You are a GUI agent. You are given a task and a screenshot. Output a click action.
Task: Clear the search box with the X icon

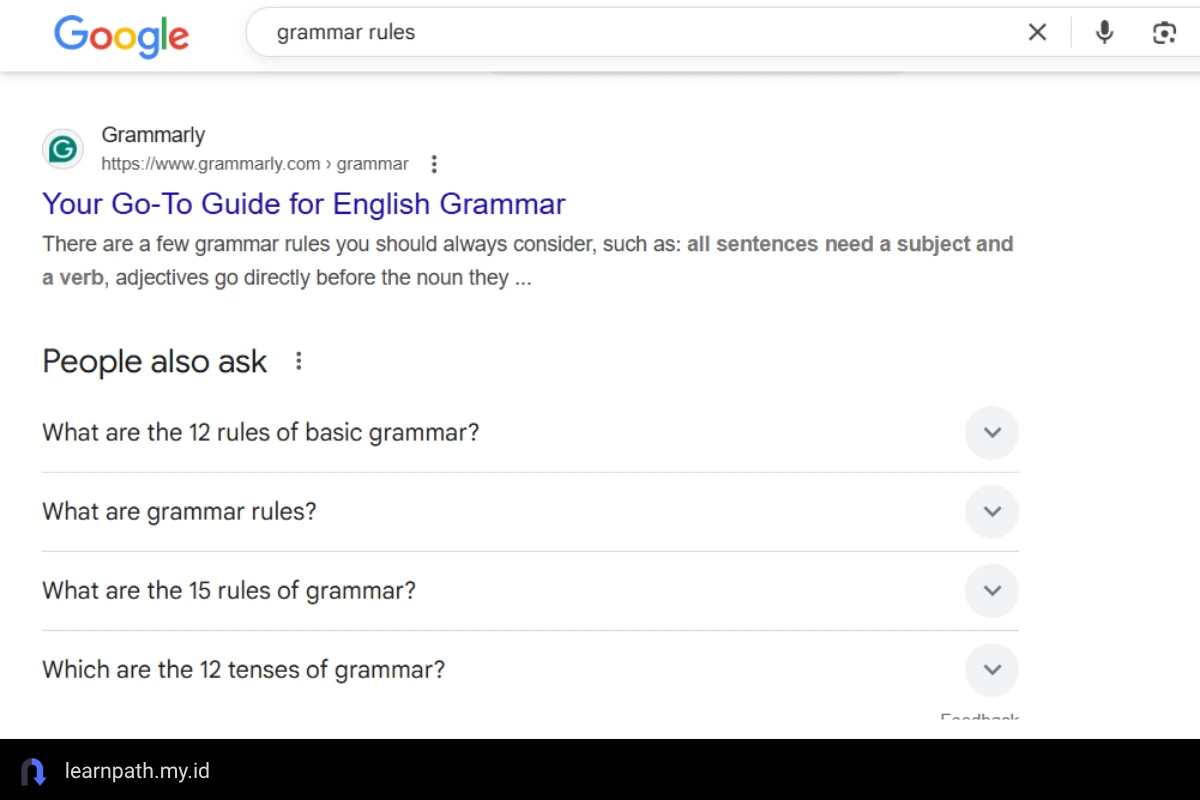tap(1037, 33)
